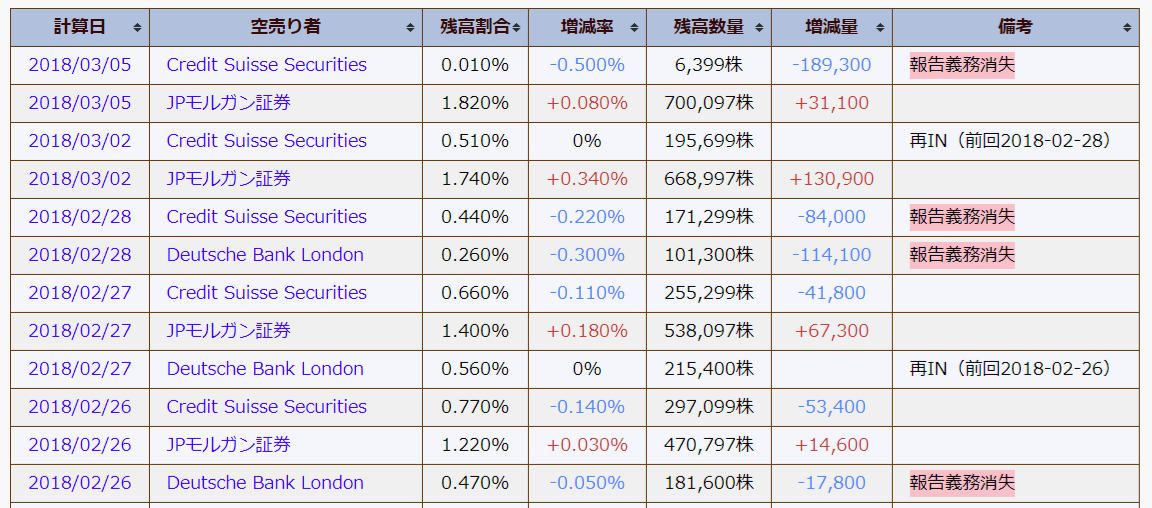Sort by 残高数量 column arrows
The height and width of the screenshot is (508, 1152).
758,28
